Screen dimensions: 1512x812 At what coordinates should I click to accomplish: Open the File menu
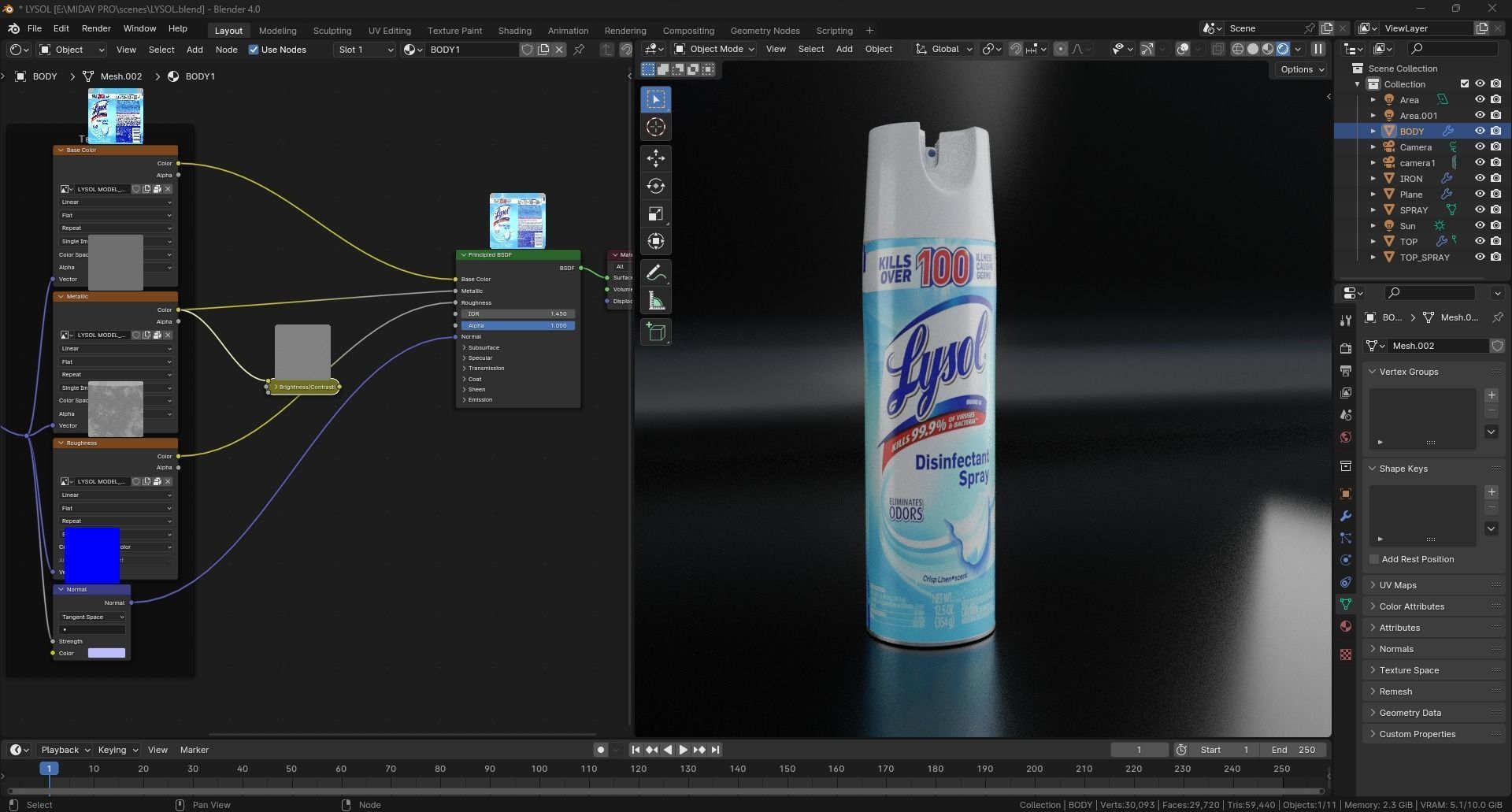(x=34, y=28)
